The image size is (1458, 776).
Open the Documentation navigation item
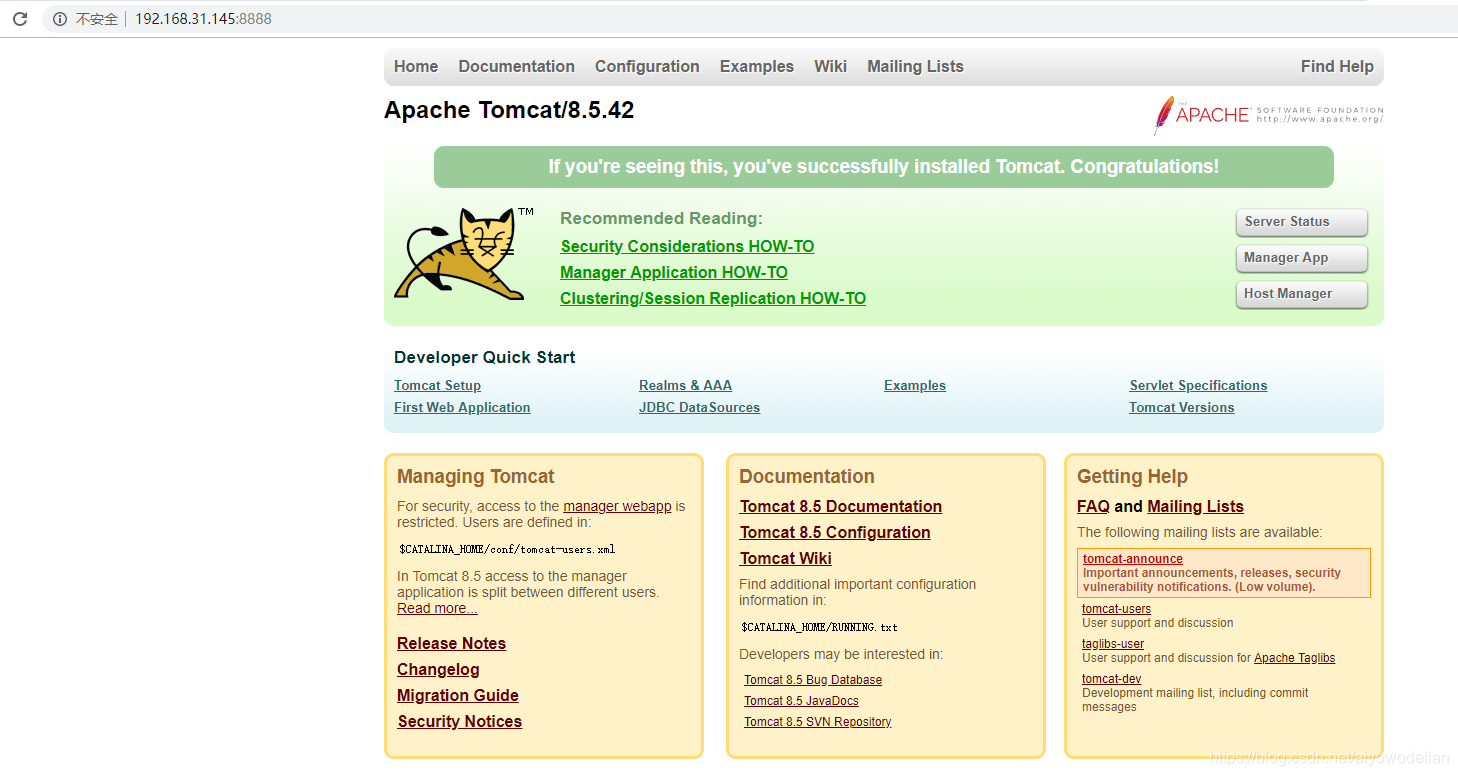[x=516, y=66]
